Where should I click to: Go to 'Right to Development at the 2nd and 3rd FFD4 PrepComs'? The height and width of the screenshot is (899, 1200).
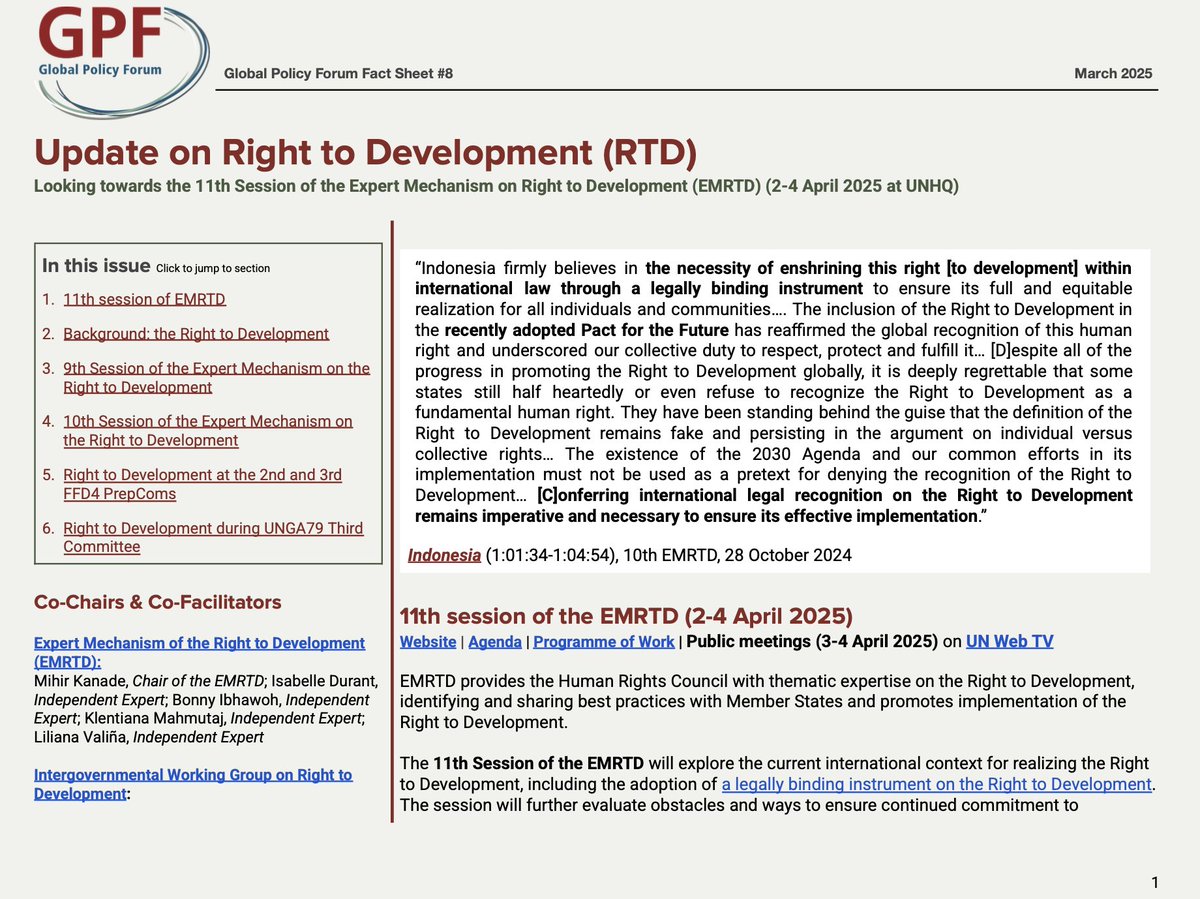(x=202, y=484)
